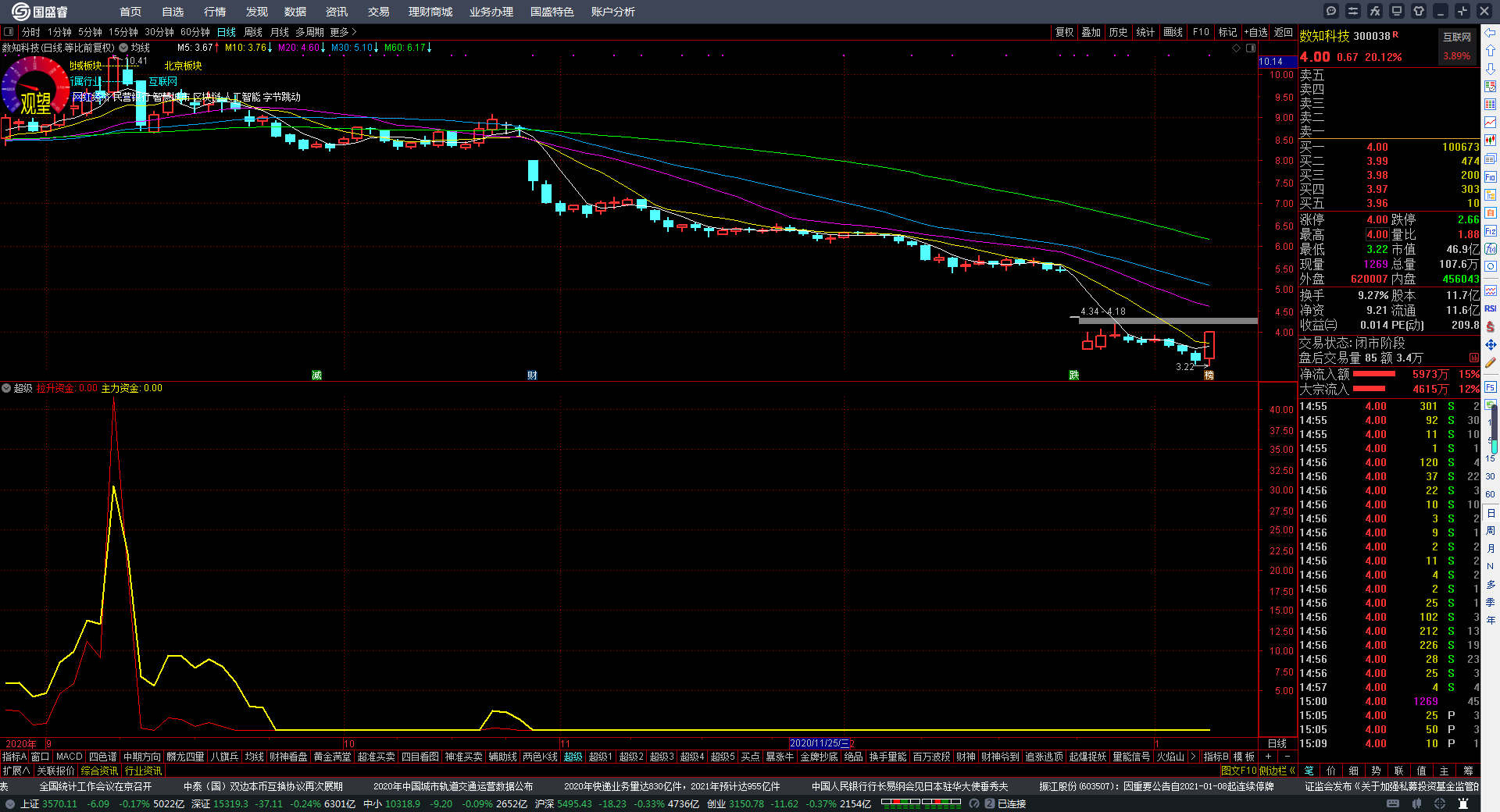Open the 模板 template menu
Image resolution: width=1500 pixels, height=812 pixels.
click(1245, 757)
